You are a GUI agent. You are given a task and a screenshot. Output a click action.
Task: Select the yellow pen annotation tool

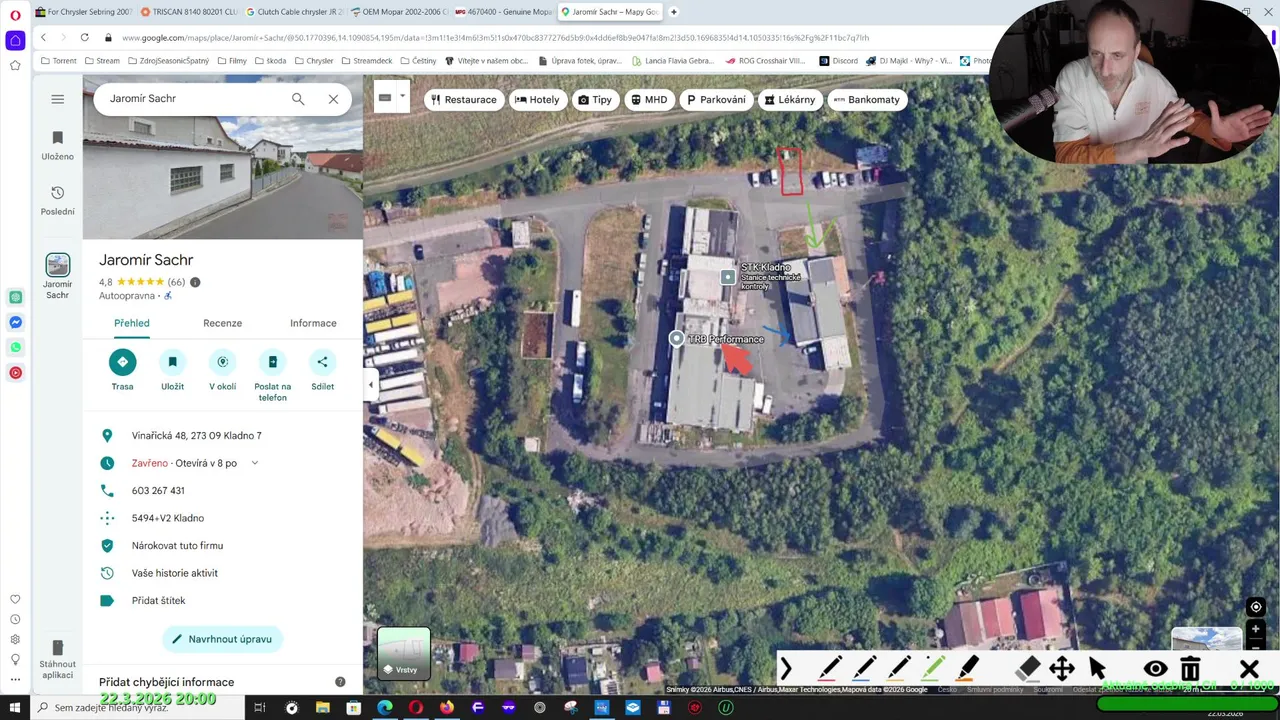899,669
